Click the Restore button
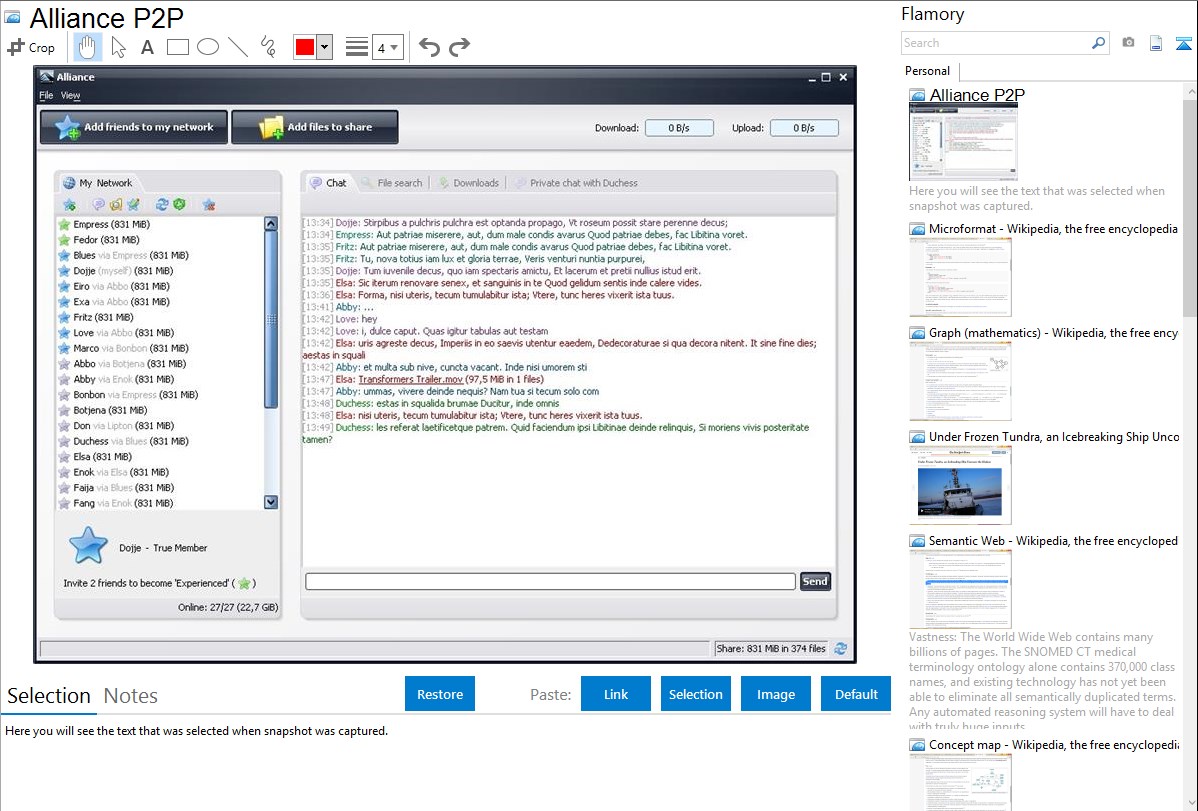This screenshot has height=811, width=1198. (440, 694)
